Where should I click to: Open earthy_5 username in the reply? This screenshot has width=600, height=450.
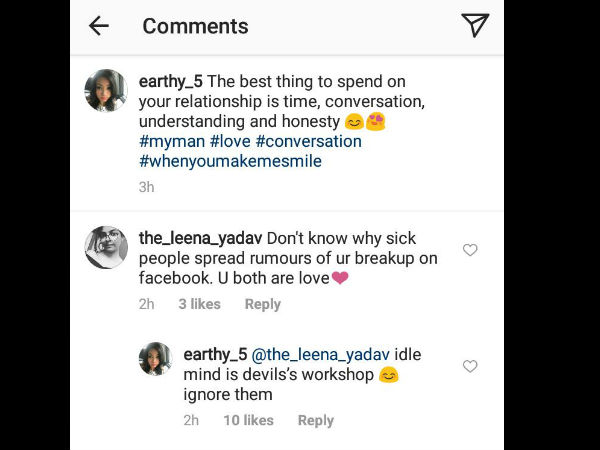(x=215, y=354)
